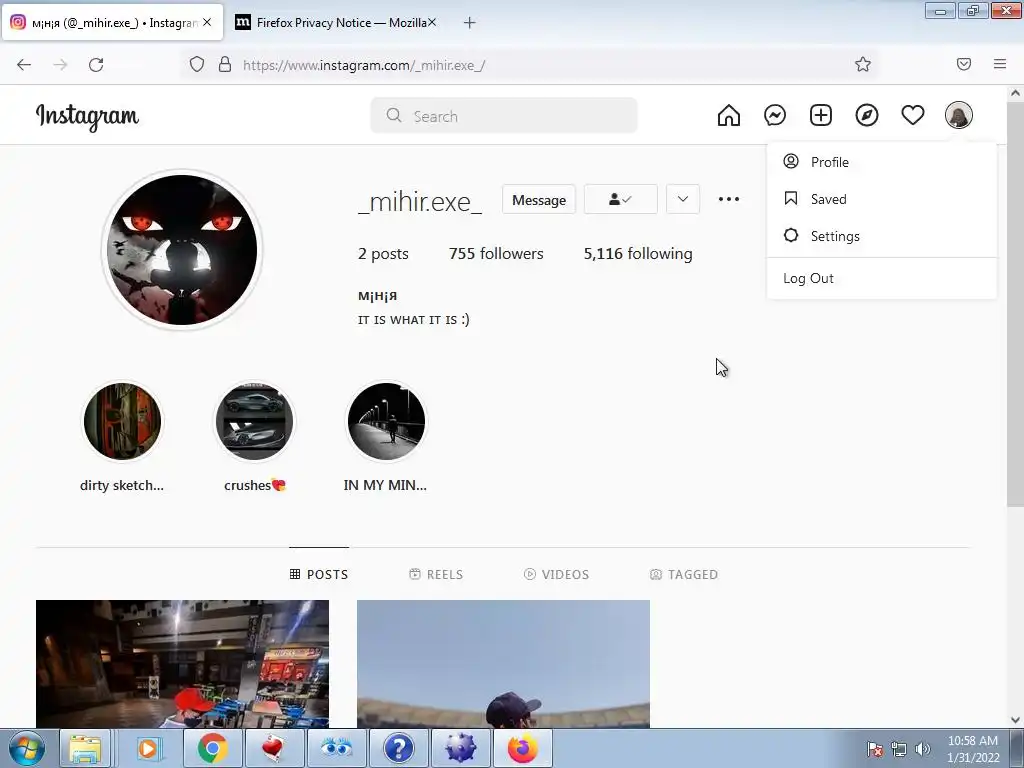Click Firefox back arrow
The height and width of the screenshot is (768, 1024).
point(24,65)
